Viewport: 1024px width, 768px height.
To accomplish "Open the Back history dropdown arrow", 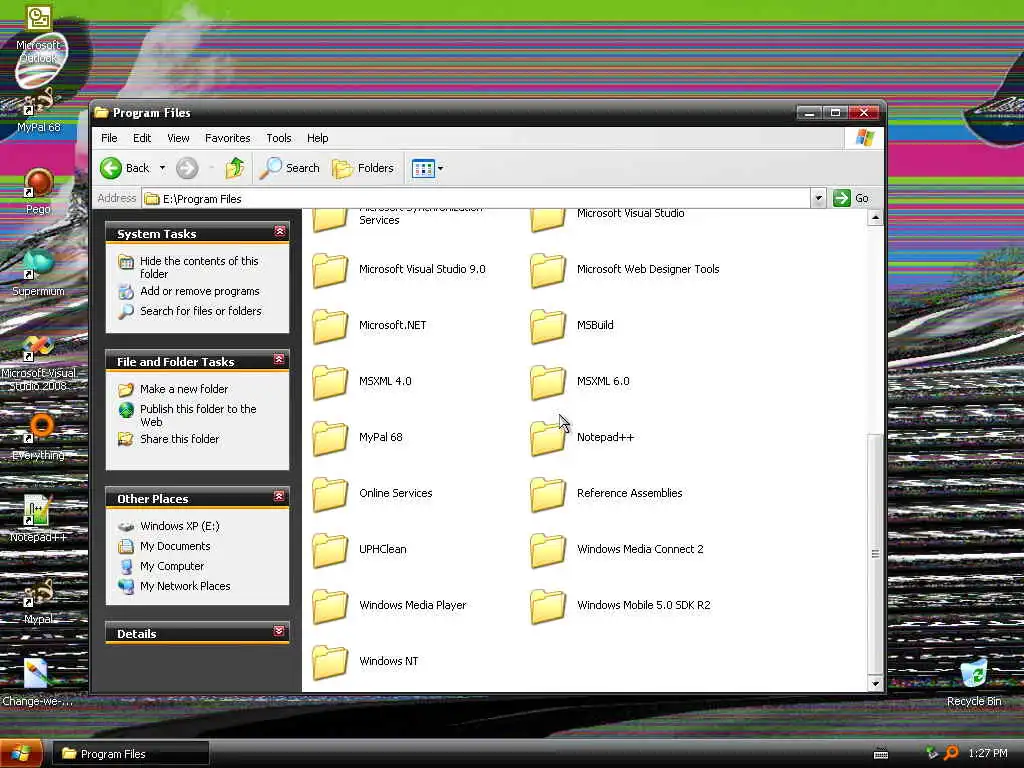I will (x=162, y=168).
